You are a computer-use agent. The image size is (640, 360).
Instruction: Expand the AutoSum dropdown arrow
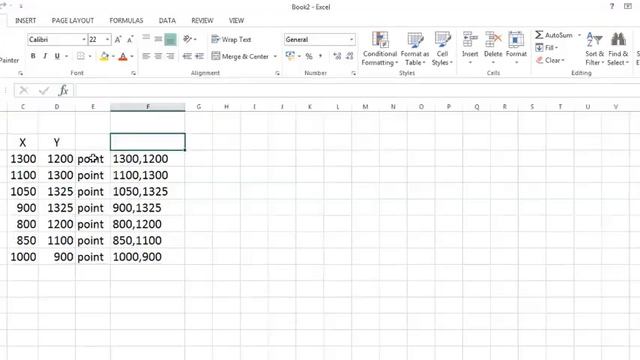click(x=579, y=35)
